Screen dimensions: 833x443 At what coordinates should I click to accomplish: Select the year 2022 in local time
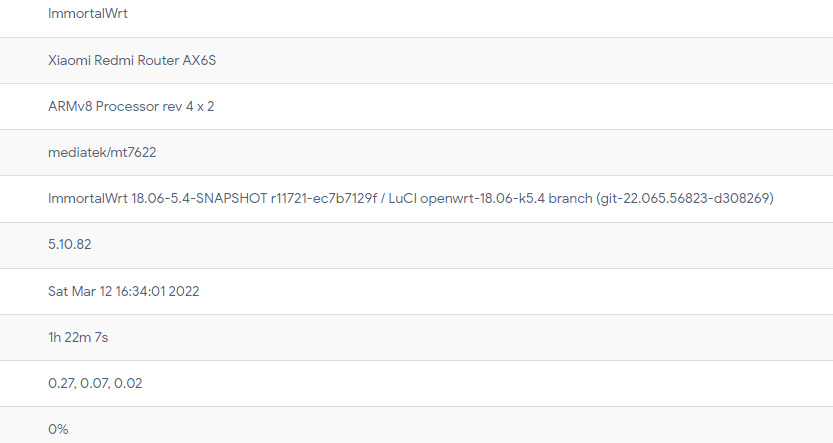[x=184, y=291]
